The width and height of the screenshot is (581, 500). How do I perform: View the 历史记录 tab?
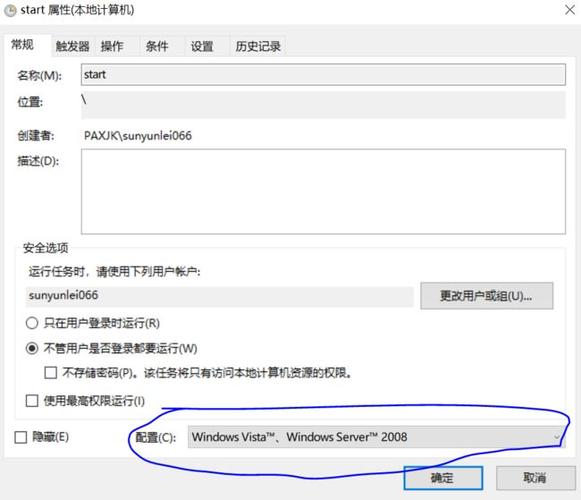tap(258, 46)
